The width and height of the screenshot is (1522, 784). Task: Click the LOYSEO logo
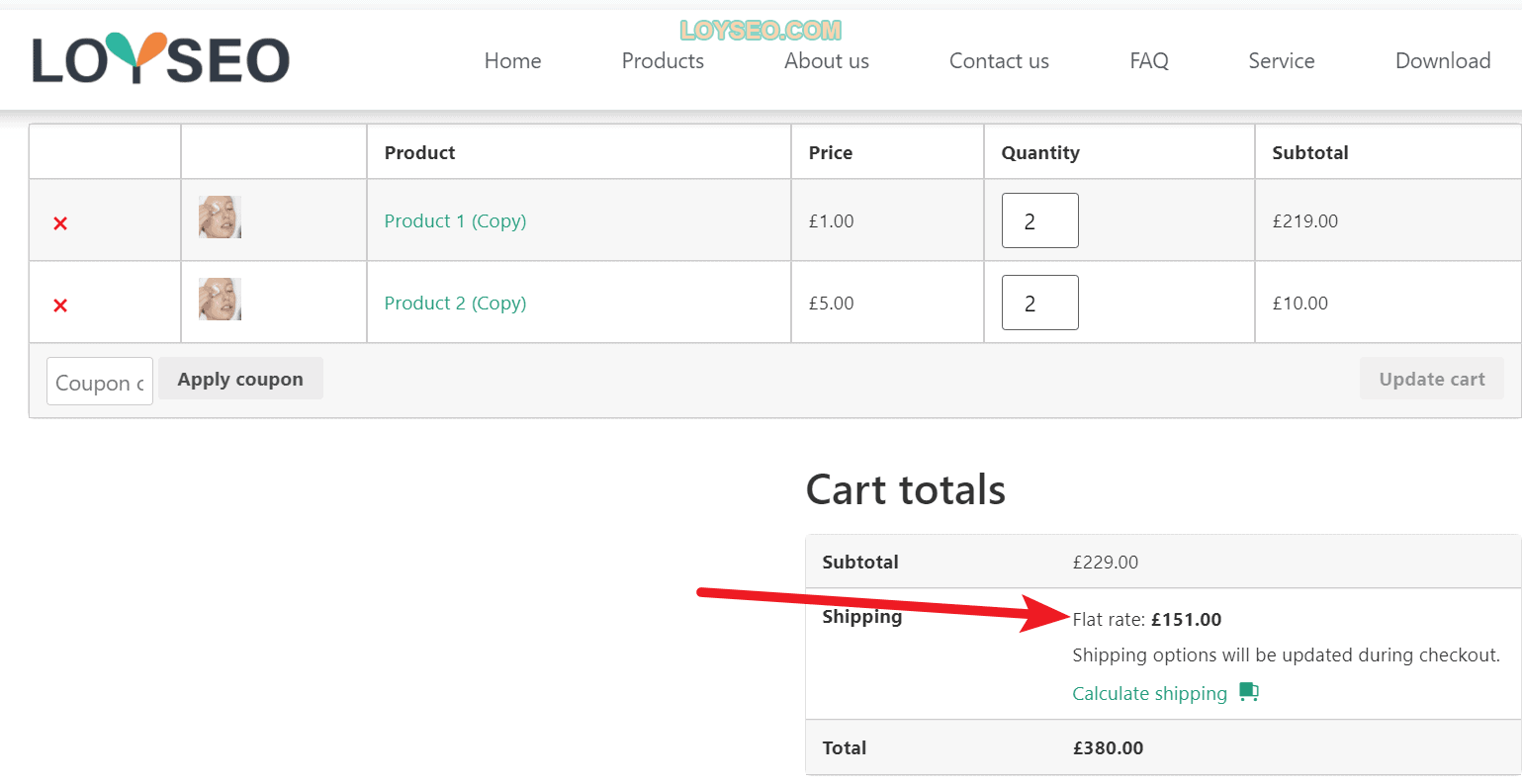[160, 58]
